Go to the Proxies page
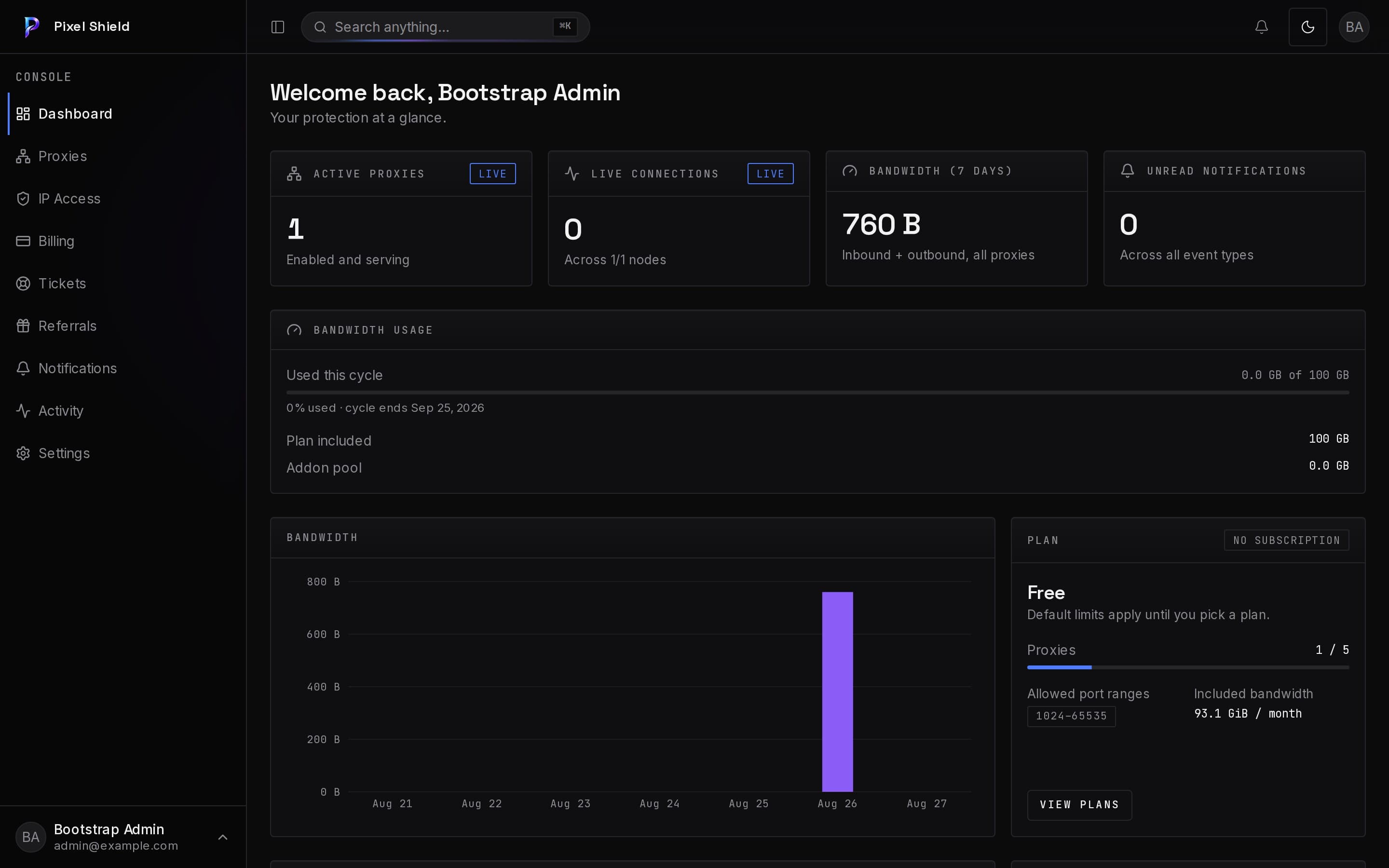Viewport: 1389px width, 868px height. coord(123,156)
